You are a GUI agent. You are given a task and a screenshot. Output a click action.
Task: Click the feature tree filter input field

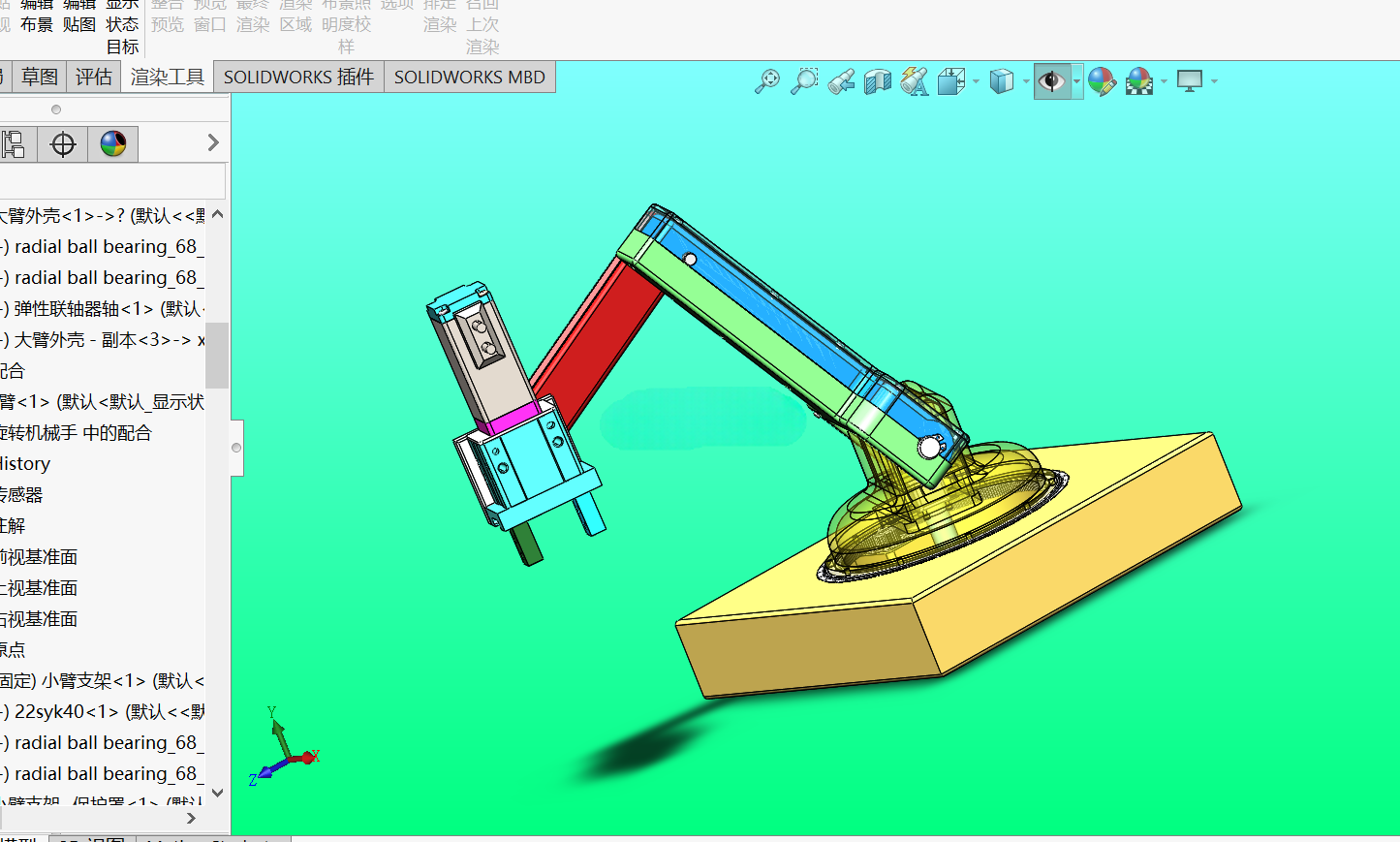112,181
